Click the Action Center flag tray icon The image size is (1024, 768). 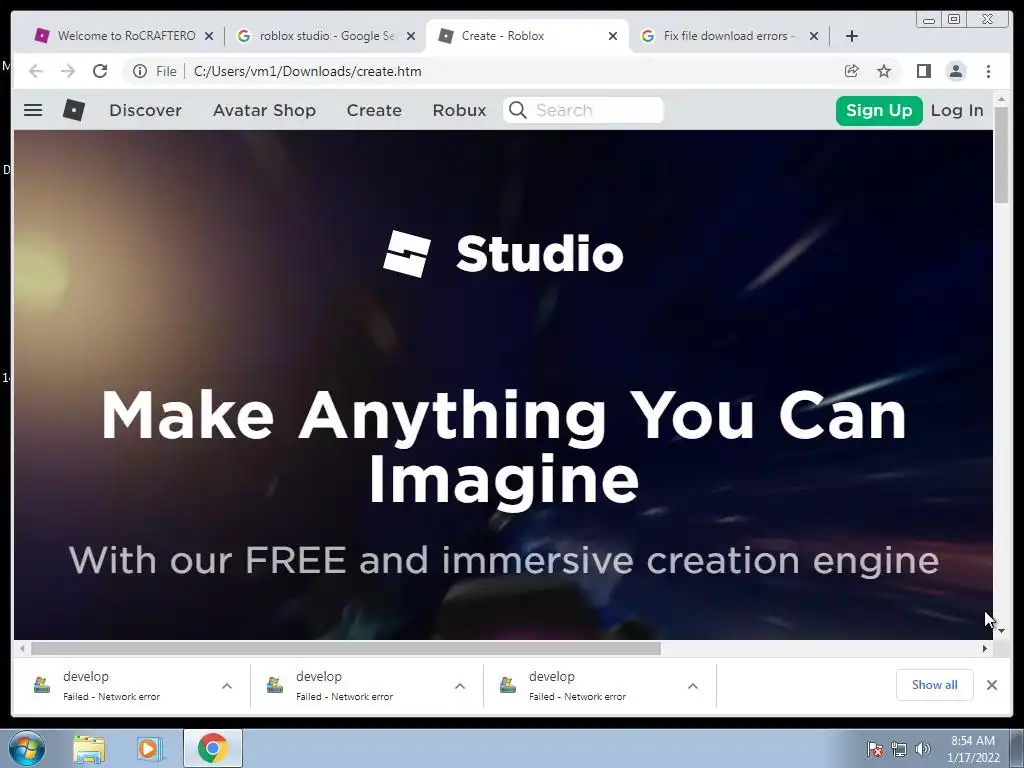[874, 749]
